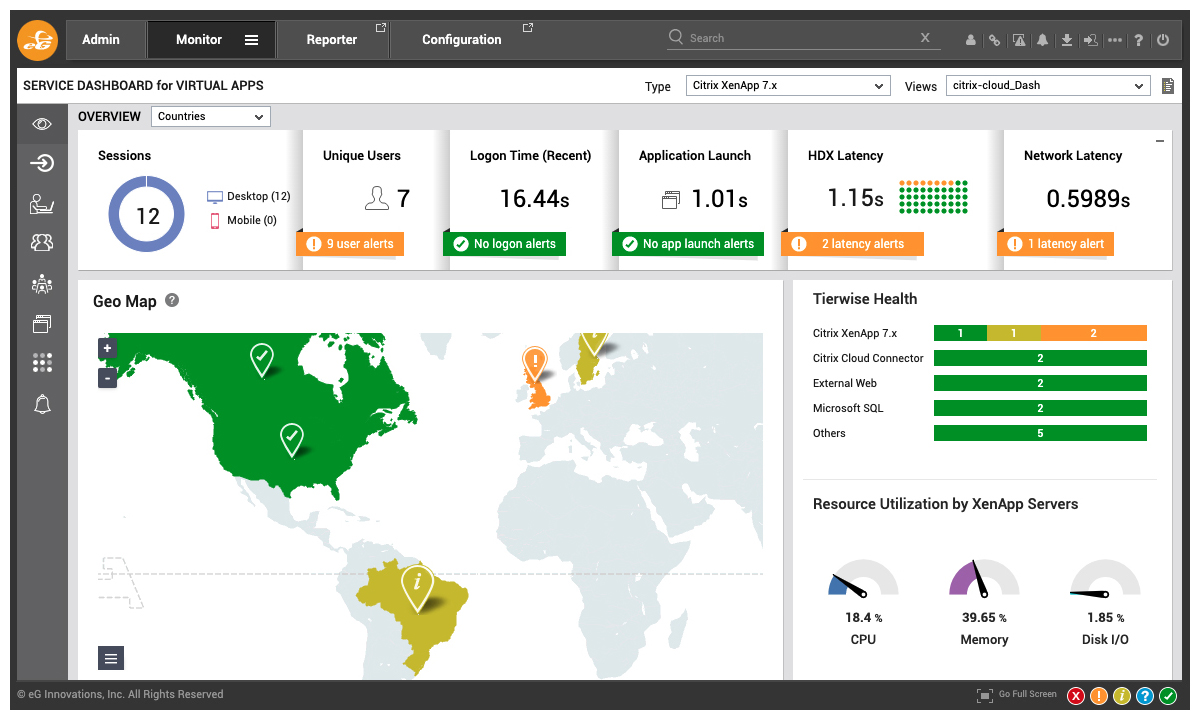The height and width of the screenshot is (720, 1200).
Task: Open the Configuration tab
Action: (462, 40)
